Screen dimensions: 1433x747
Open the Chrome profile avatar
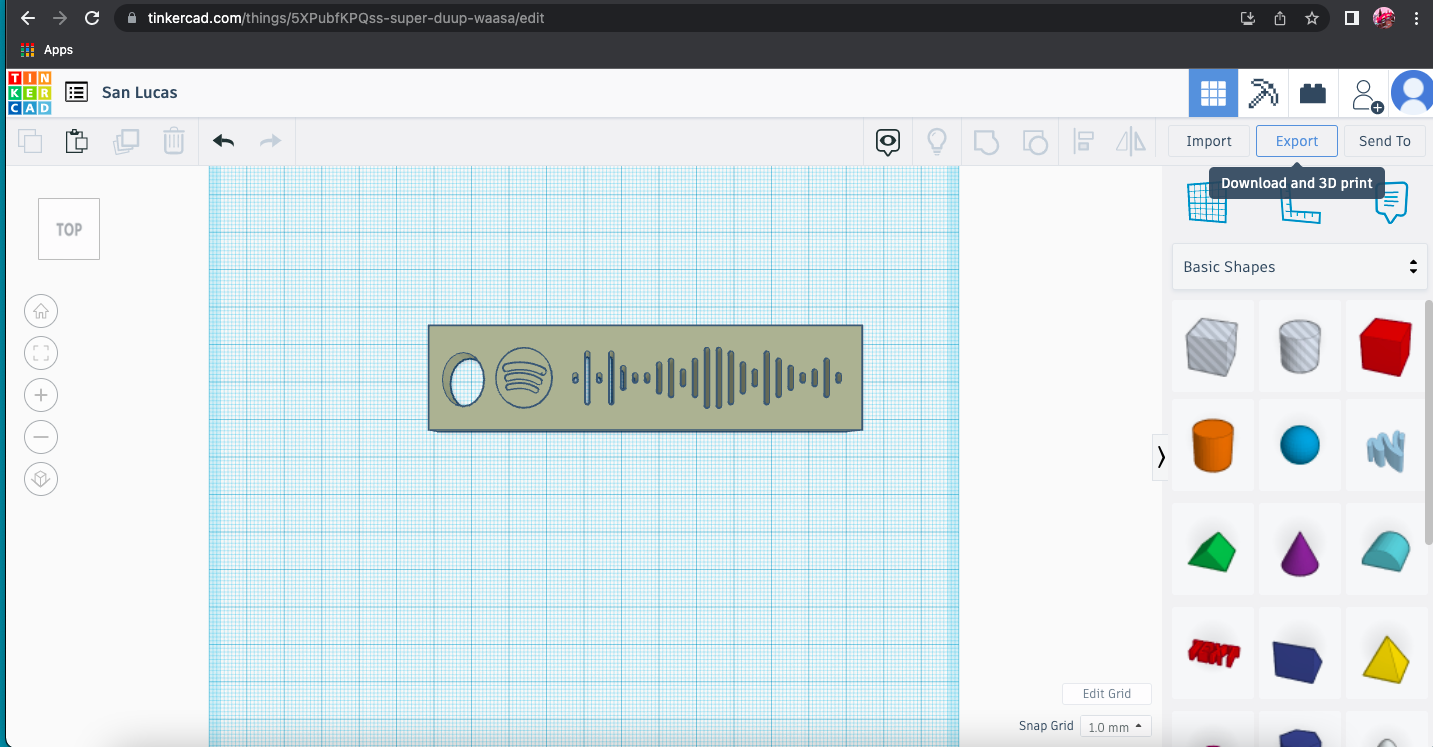[1384, 18]
